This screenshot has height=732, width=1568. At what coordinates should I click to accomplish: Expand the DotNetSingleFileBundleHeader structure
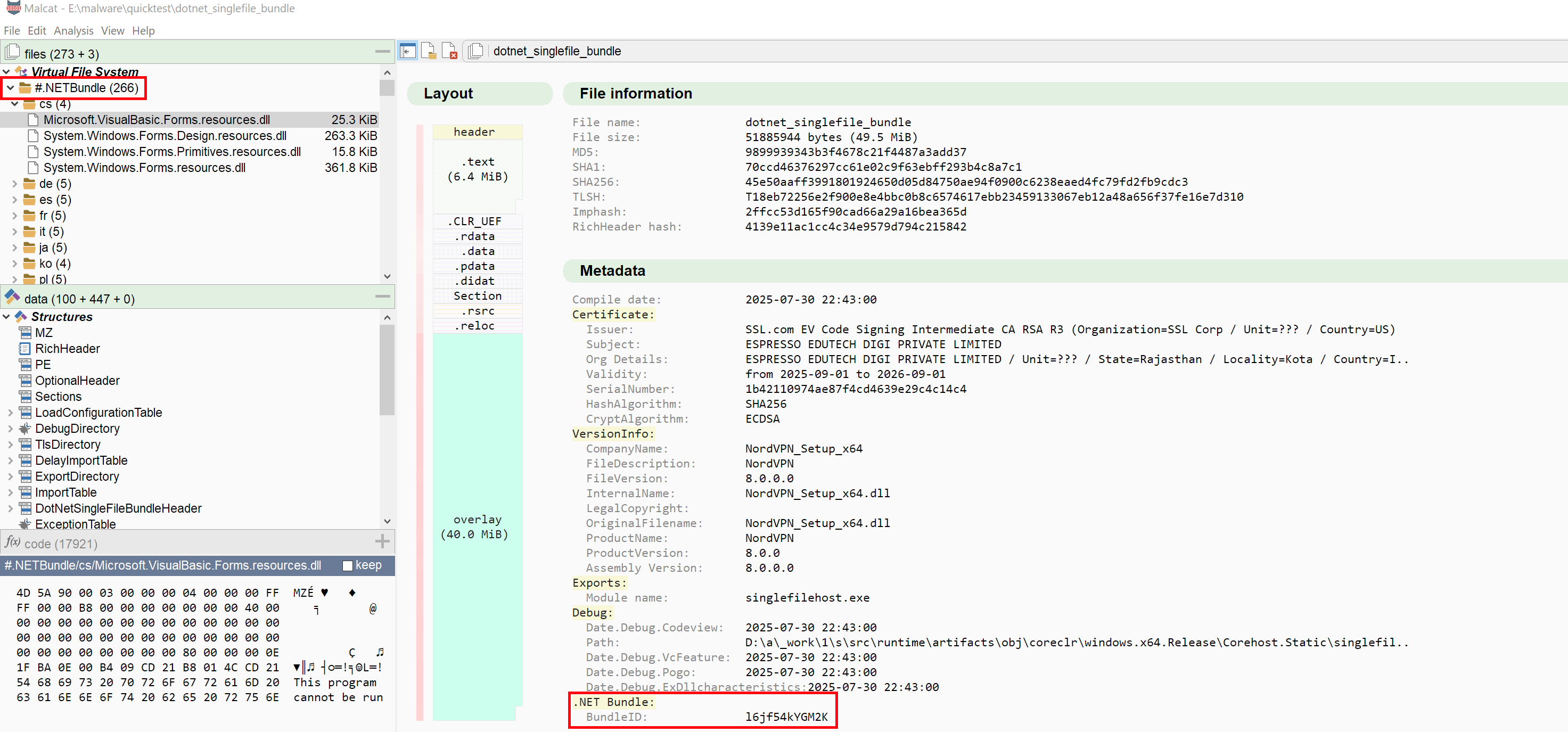click(10, 508)
